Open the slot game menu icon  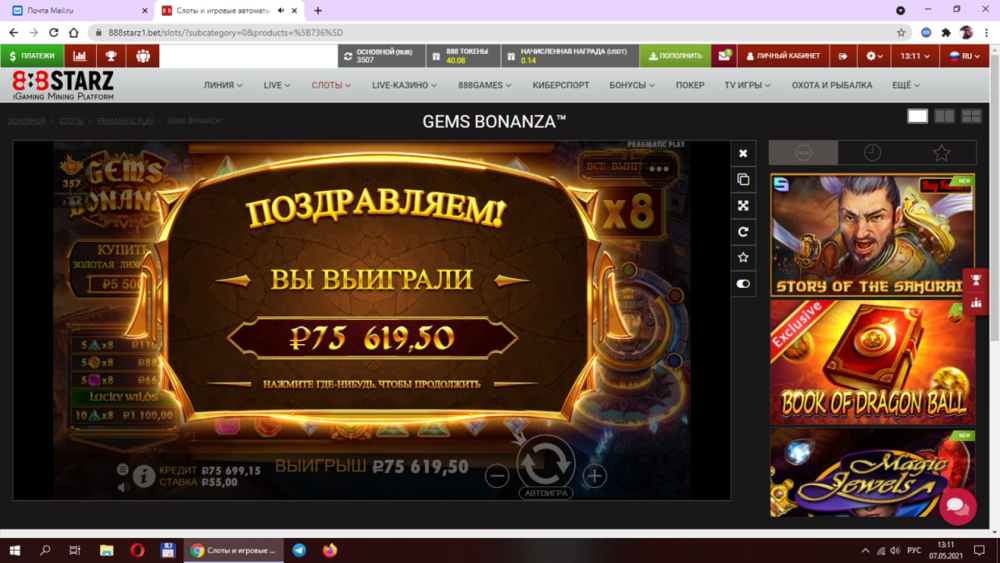click(x=122, y=469)
